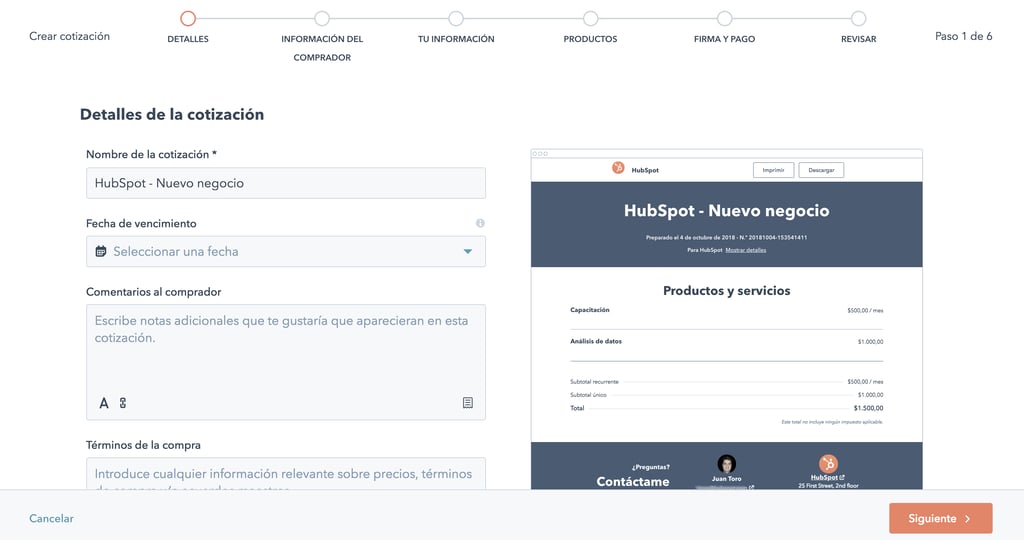Click 'Mostrar detalles' link in preview
Image resolution: width=1024 pixels, height=540 pixels.
click(746, 250)
